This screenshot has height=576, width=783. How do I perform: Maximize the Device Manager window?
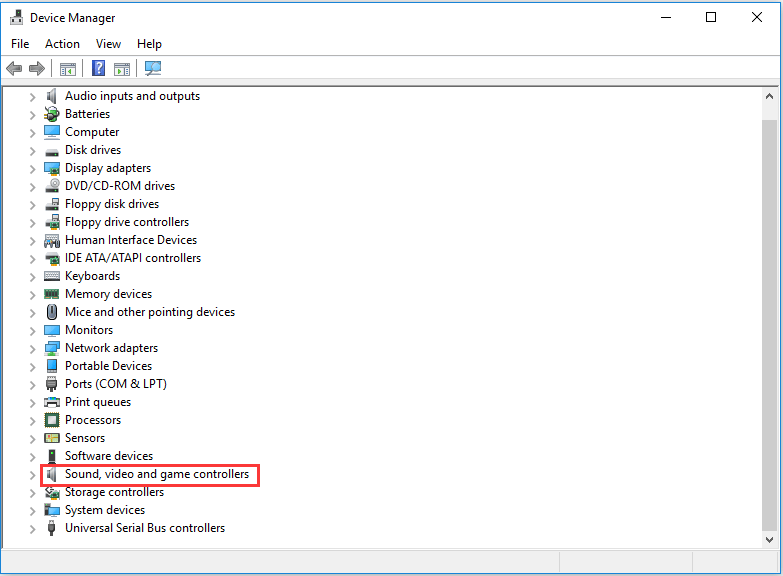pos(711,17)
